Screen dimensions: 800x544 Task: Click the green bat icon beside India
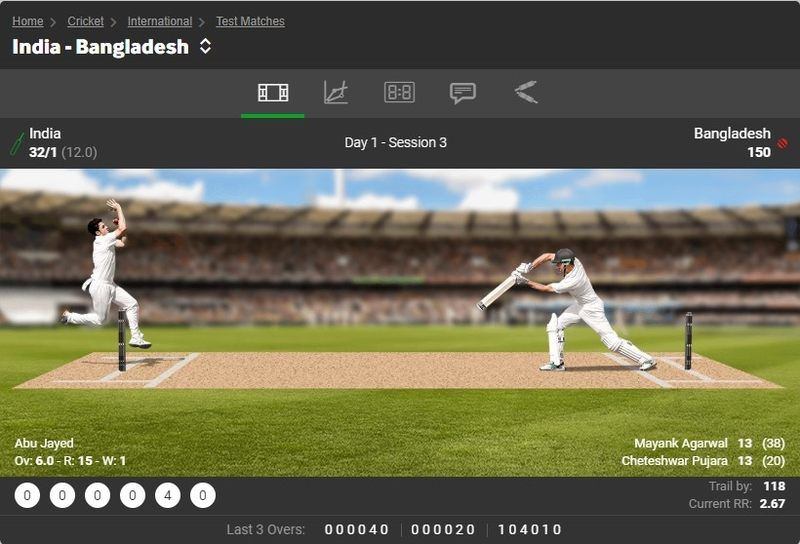pyautogui.click(x=17, y=144)
